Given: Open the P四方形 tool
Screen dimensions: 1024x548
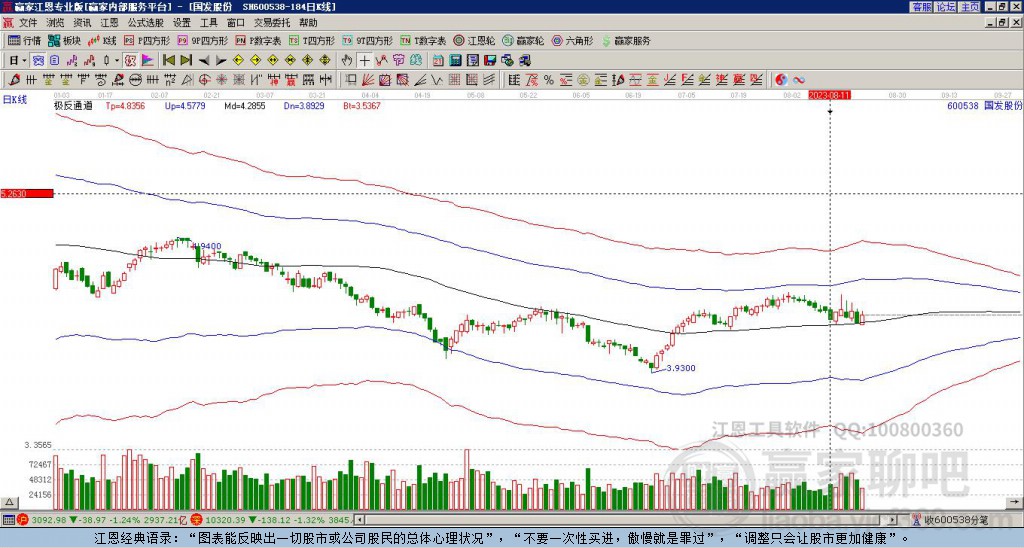Looking at the screenshot, I should [146, 40].
